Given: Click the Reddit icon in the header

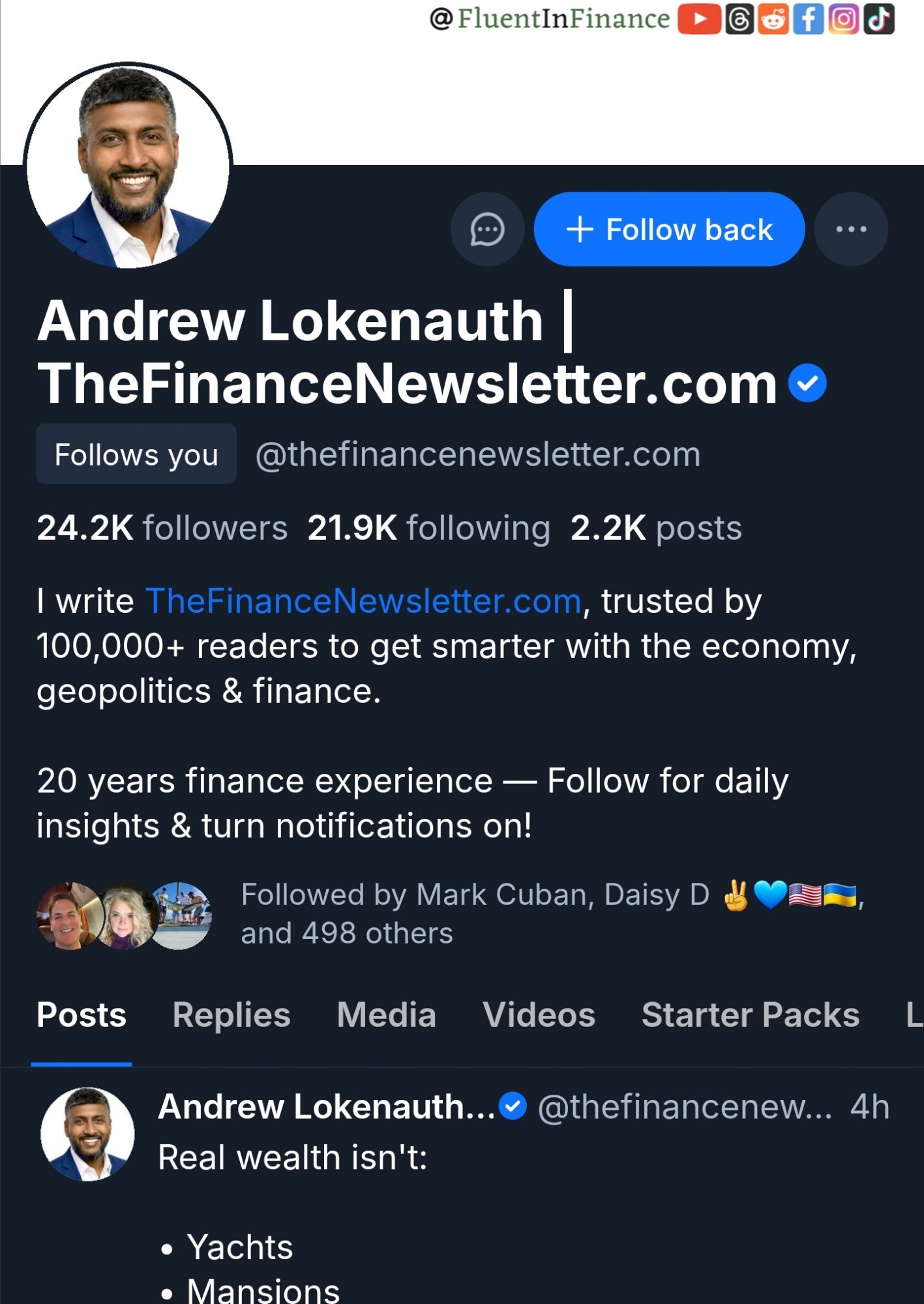Looking at the screenshot, I should tap(773, 19).
